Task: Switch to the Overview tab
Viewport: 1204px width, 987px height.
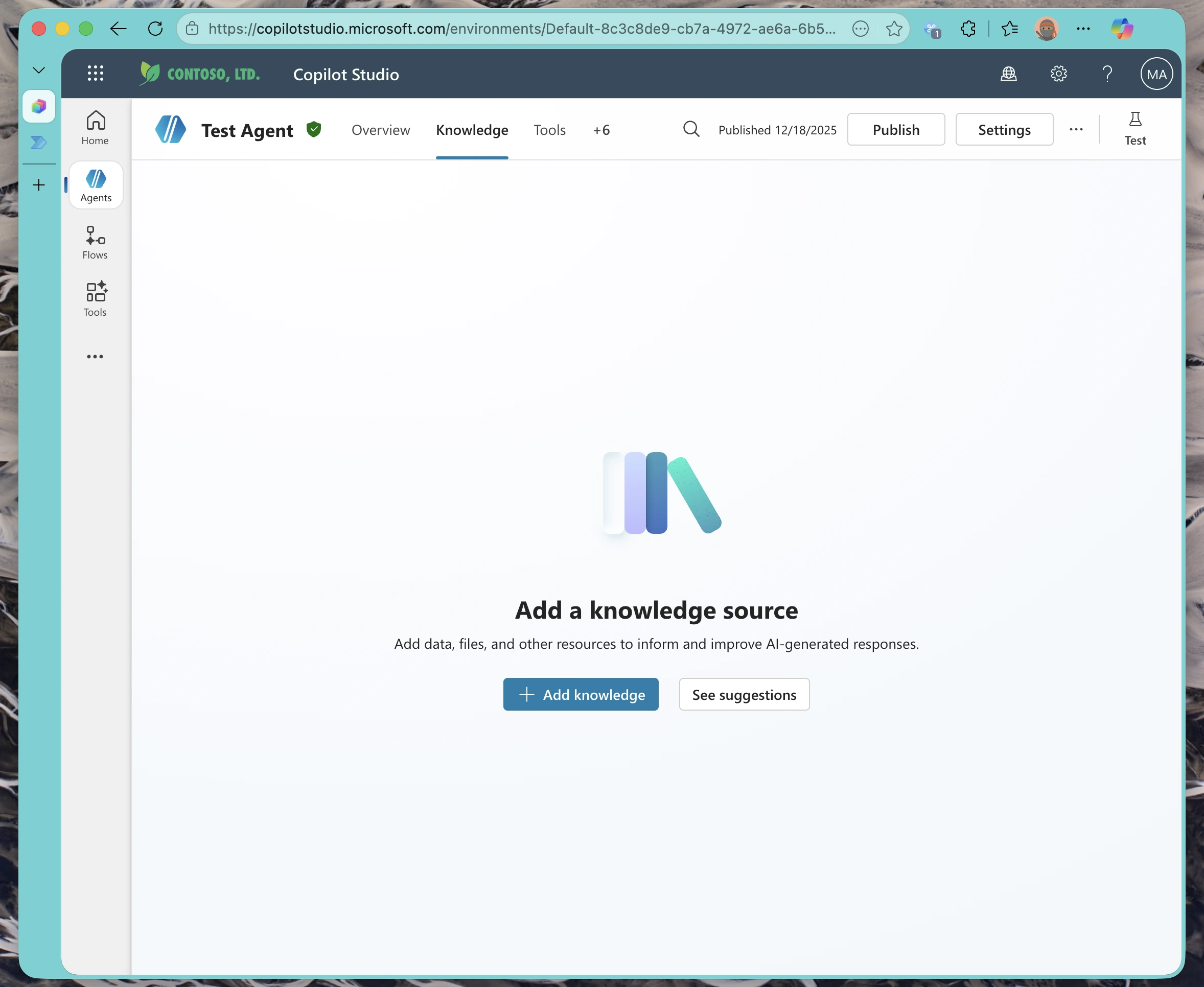Action: click(381, 130)
